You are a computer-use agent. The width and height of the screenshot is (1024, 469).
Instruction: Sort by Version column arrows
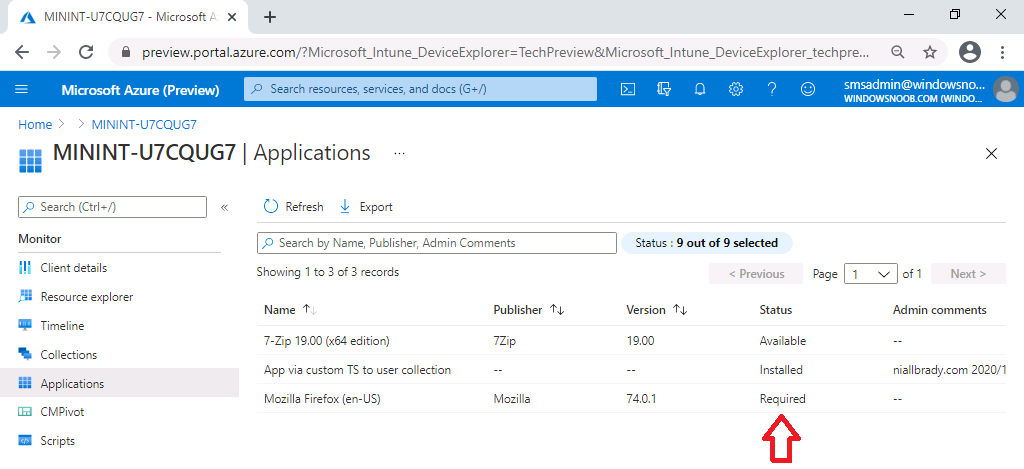point(680,310)
